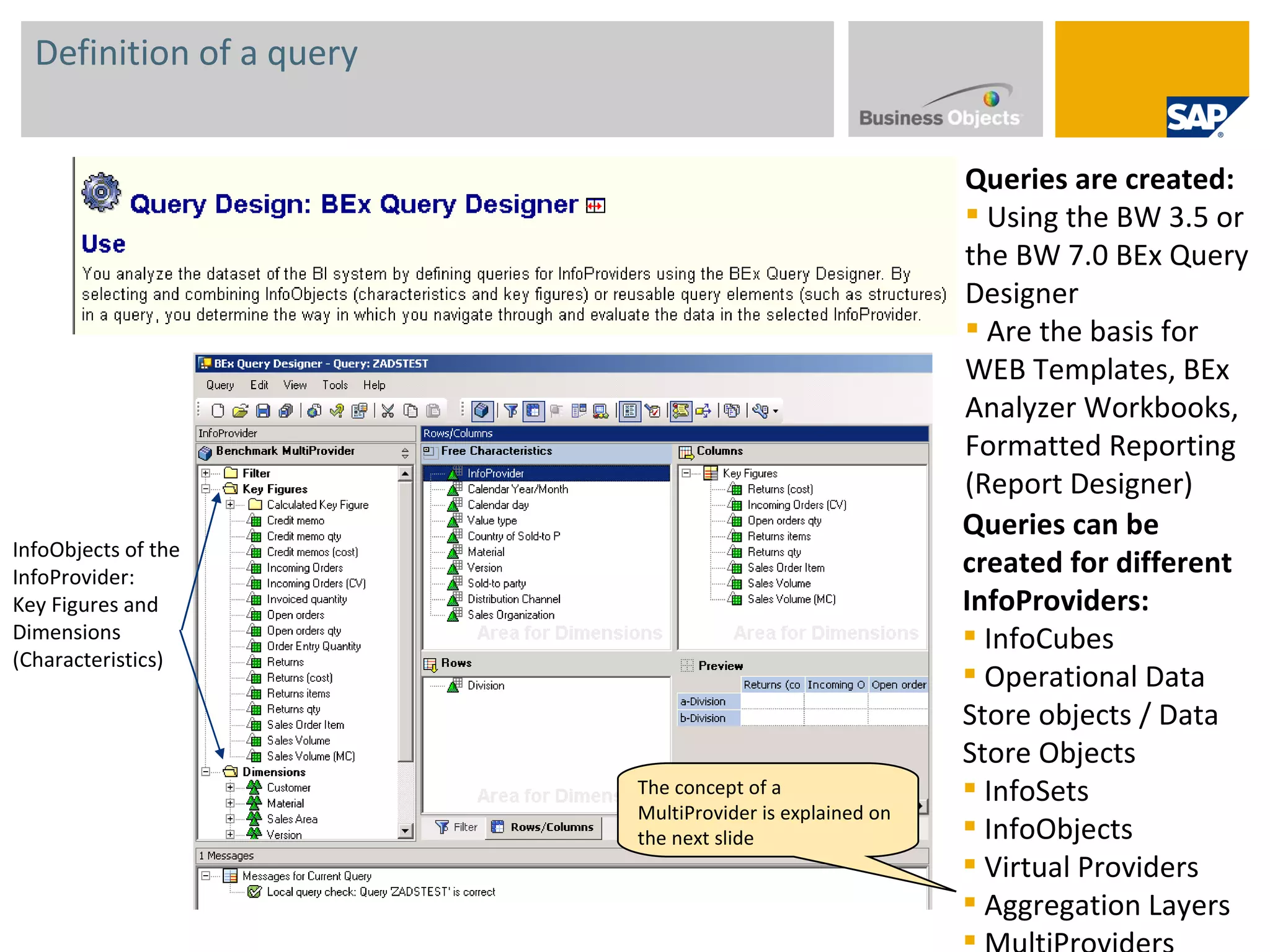Toggle the Properties pane toolbar button
This screenshot has width=1270, height=952.
point(630,410)
